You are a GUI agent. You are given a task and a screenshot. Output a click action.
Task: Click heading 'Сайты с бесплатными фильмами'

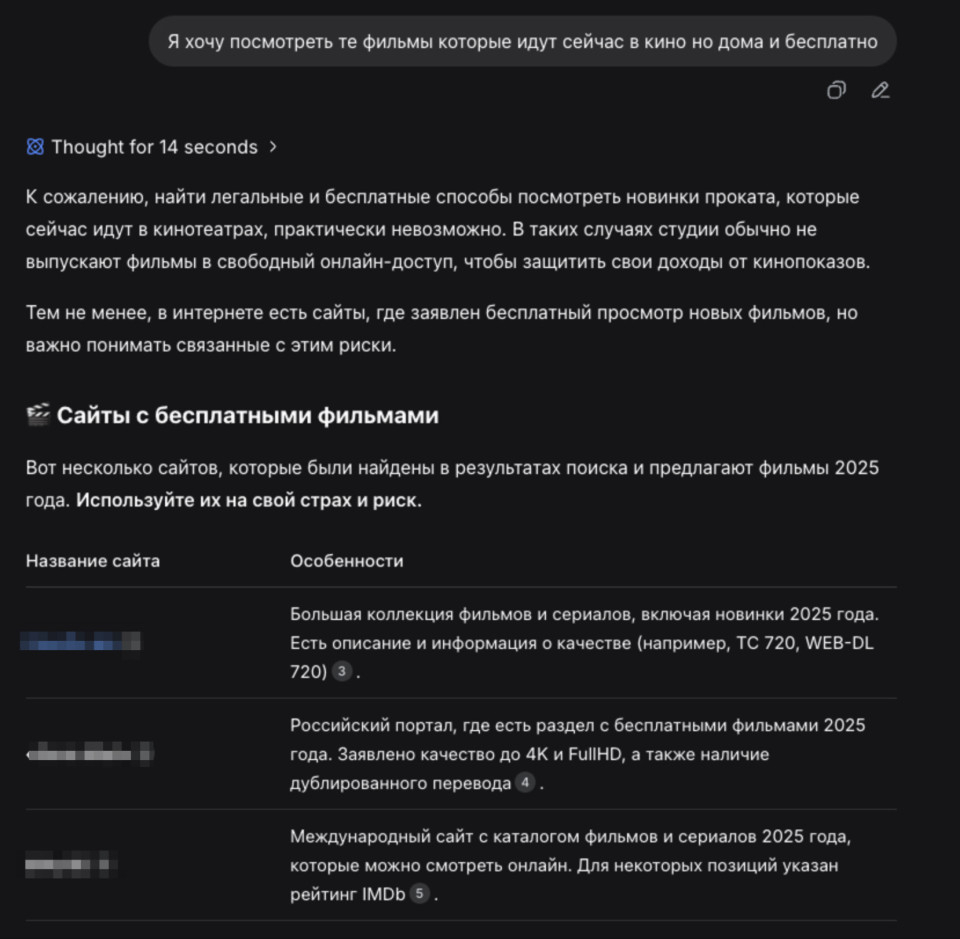point(247,415)
